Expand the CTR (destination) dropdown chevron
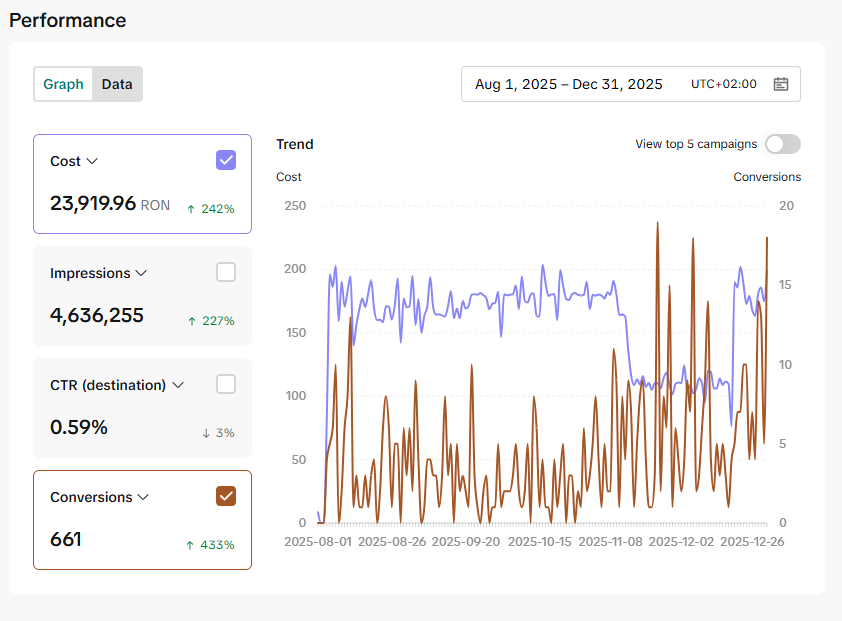Viewport: 842px width, 621px height. (x=178, y=385)
